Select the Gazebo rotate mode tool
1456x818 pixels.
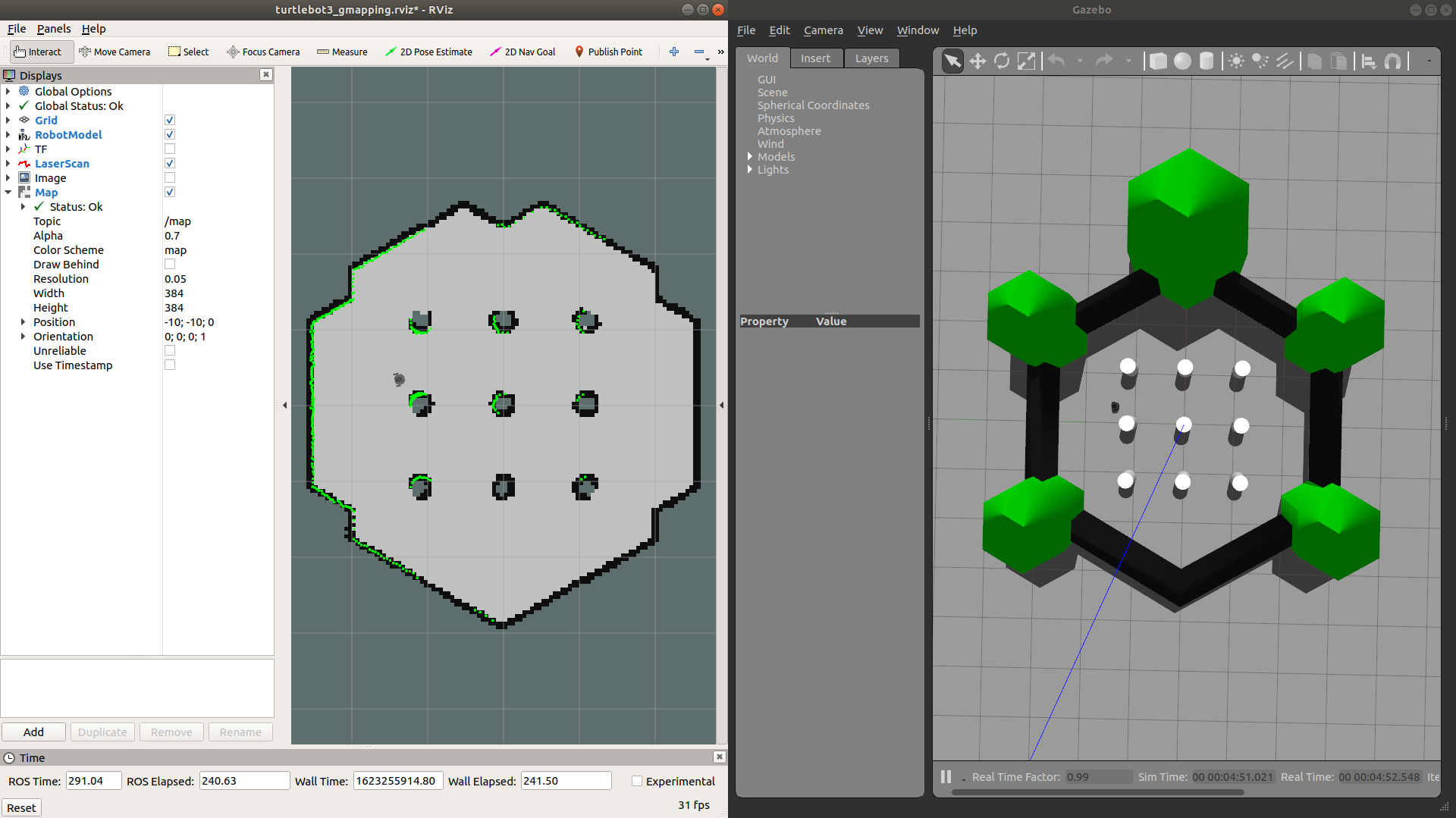(x=1002, y=61)
